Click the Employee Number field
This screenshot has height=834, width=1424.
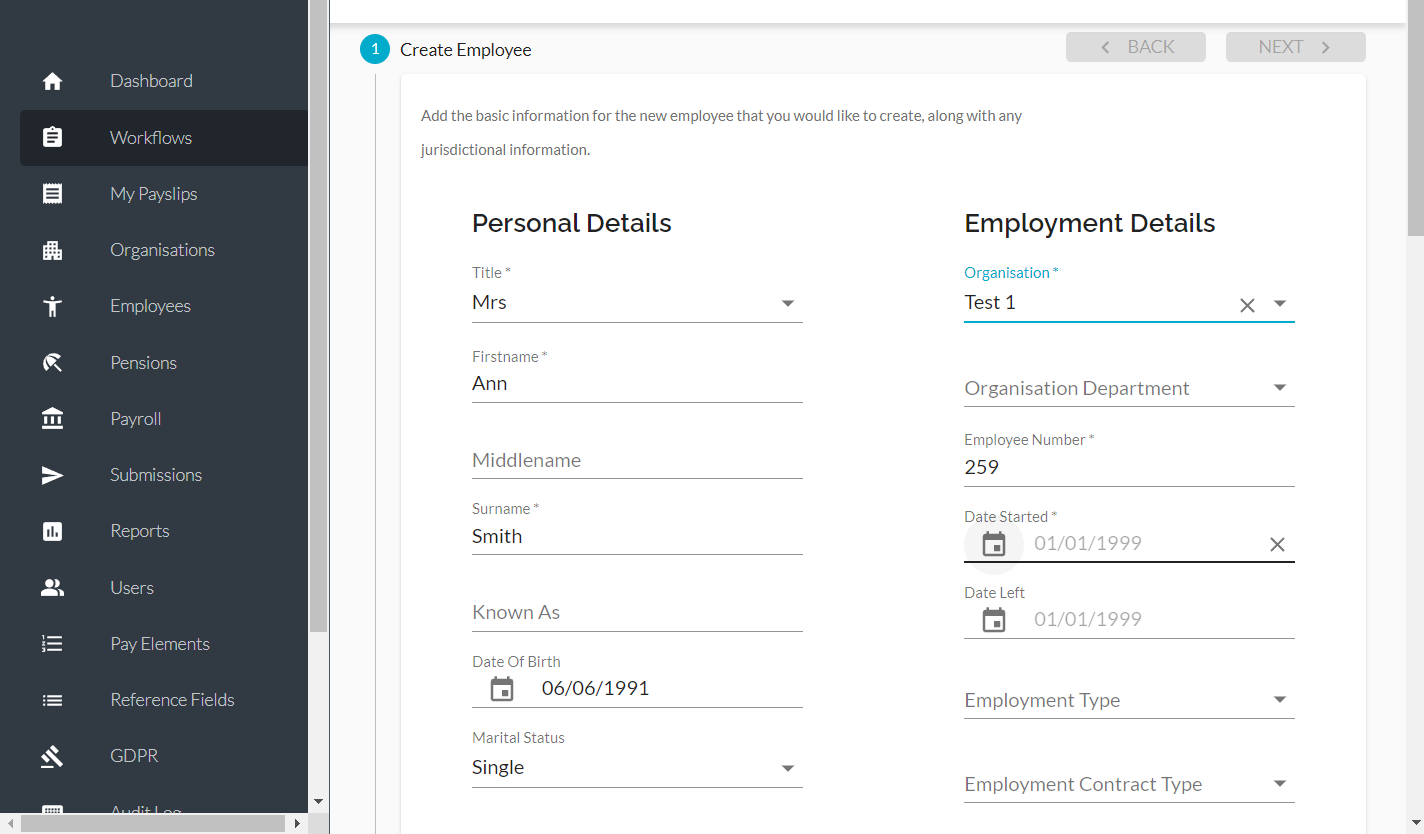(x=1129, y=468)
